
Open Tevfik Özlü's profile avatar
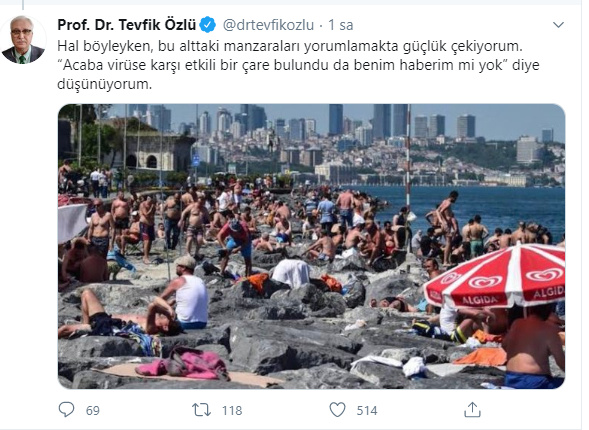[x=23, y=40]
